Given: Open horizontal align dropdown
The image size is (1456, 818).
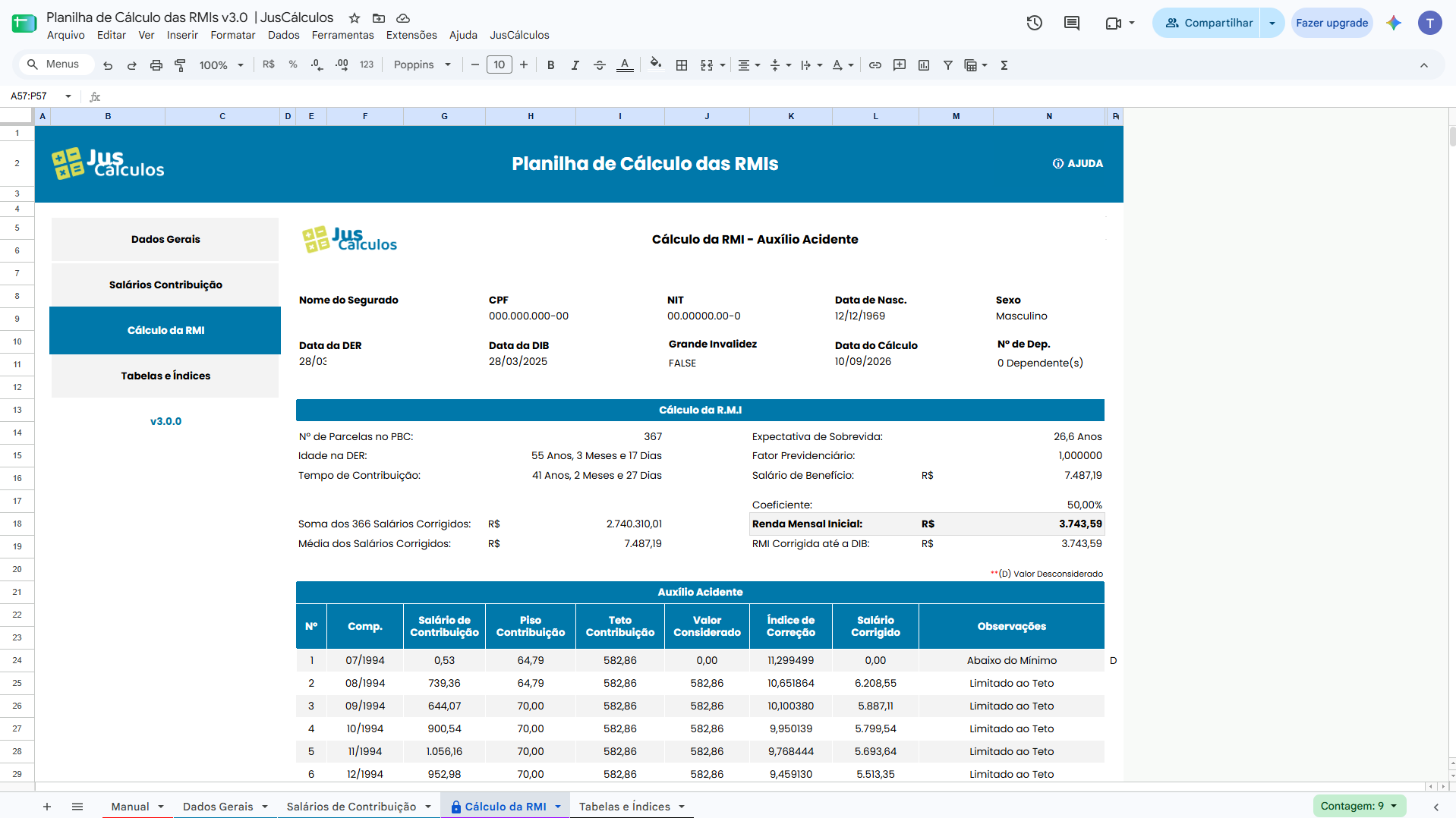Looking at the screenshot, I should click(x=748, y=65).
